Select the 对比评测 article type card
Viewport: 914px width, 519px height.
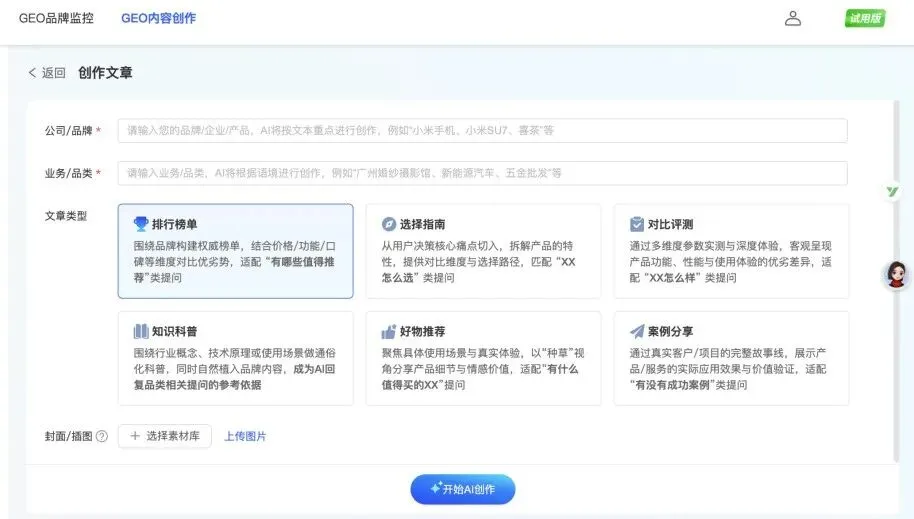(731, 251)
